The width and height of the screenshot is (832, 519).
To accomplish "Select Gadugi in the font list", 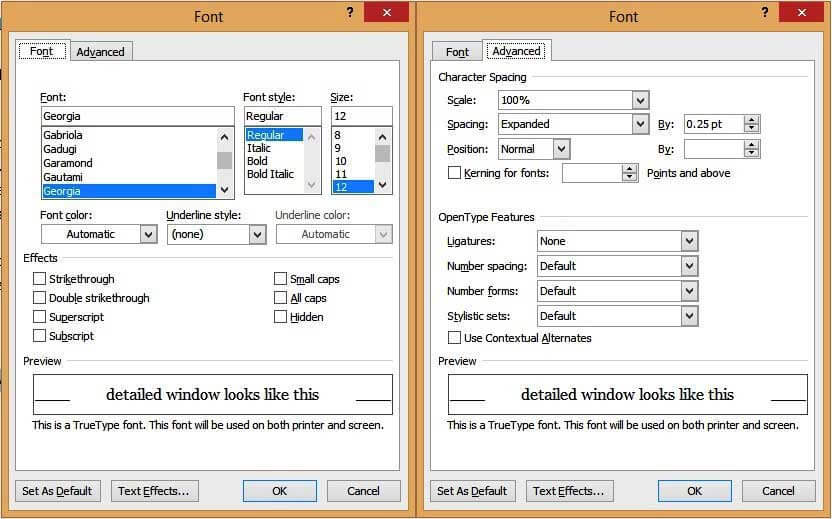I will pyautogui.click(x=129, y=149).
